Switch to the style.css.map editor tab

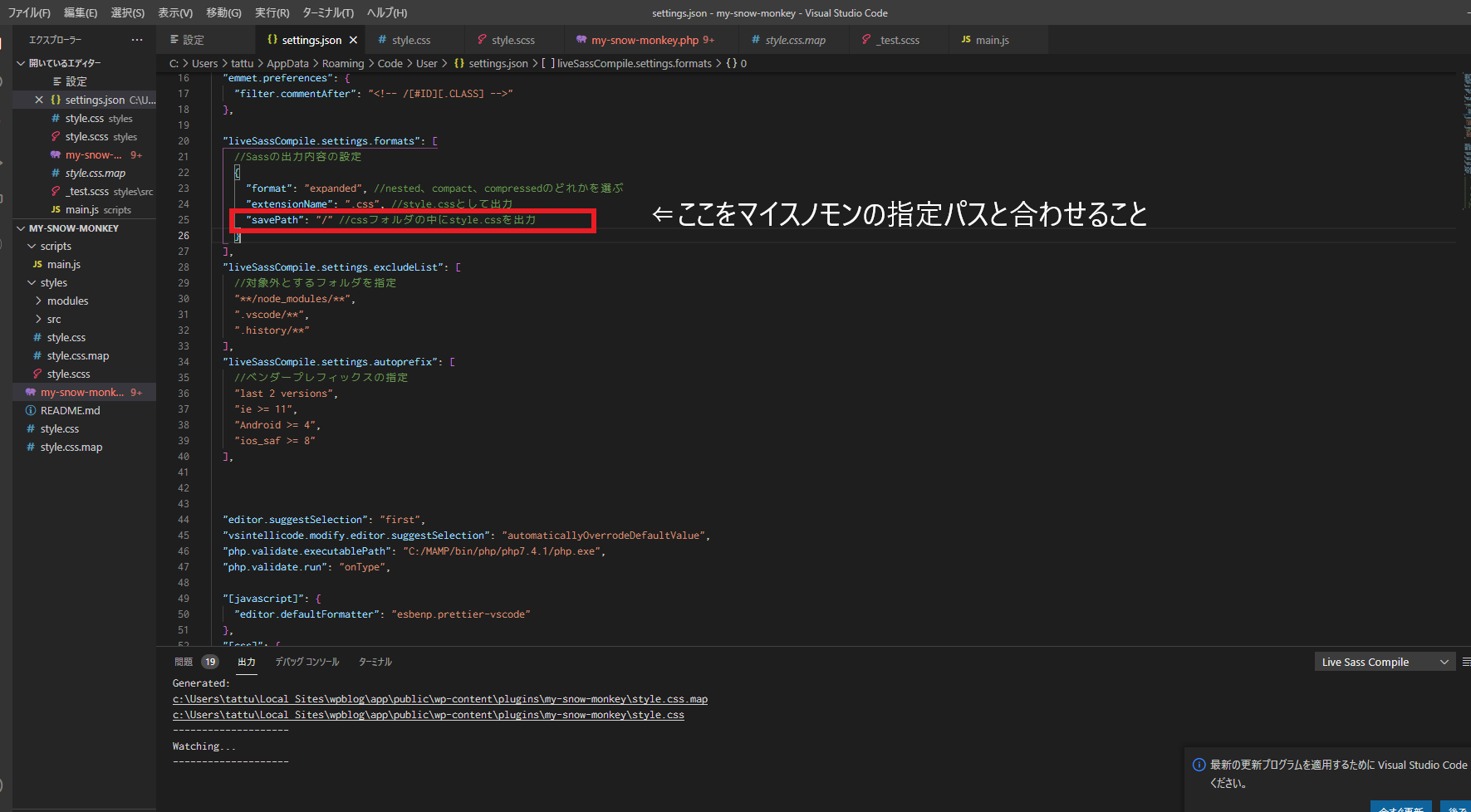point(795,40)
